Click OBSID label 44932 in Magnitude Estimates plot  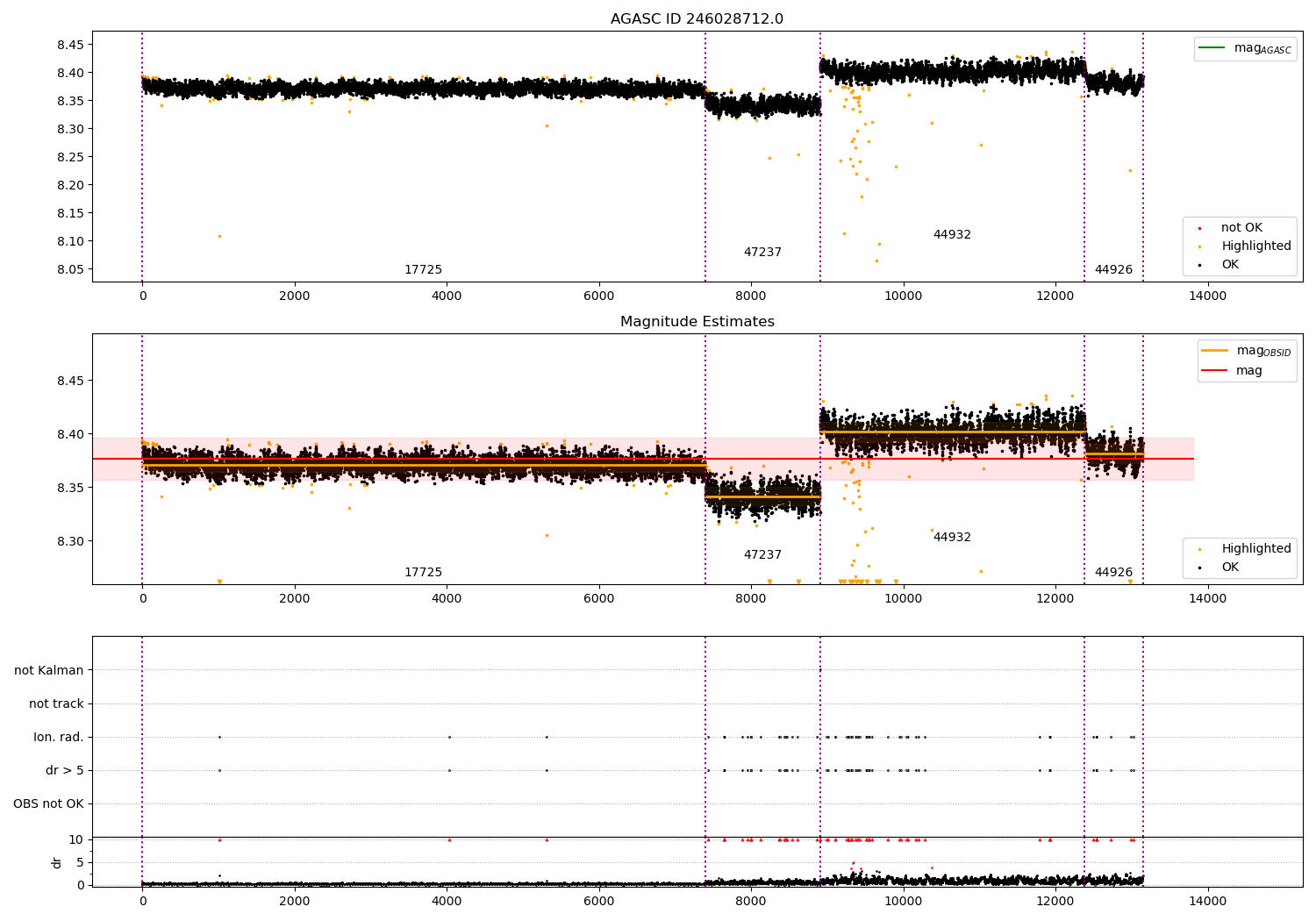(x=952, y=538)
